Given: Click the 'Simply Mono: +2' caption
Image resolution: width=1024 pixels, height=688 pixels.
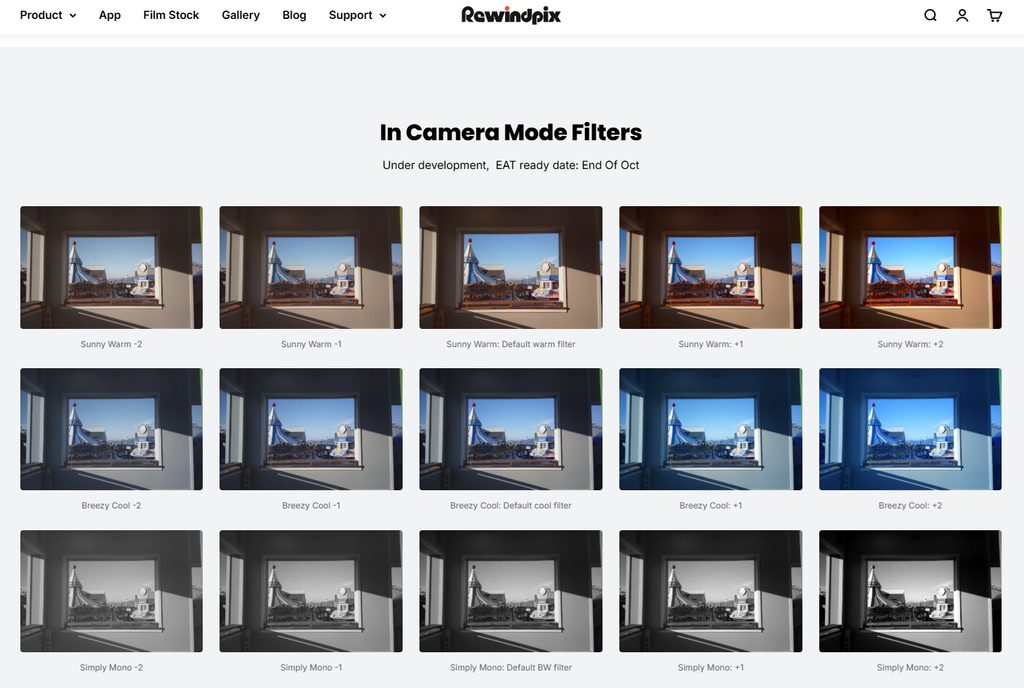Looking at the screenshot, I should (x=910, y=667).
